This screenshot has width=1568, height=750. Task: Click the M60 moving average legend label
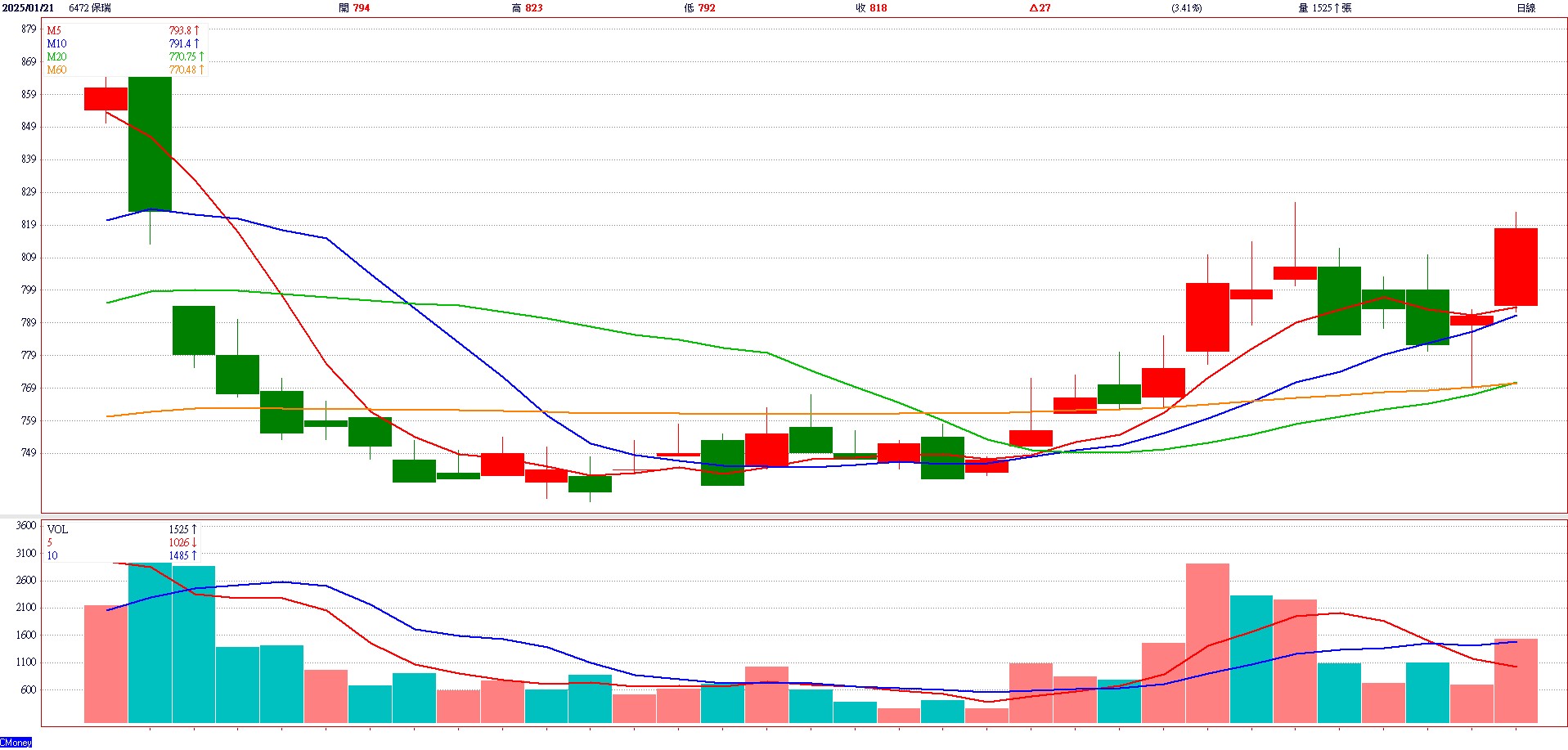pos(56,70)
